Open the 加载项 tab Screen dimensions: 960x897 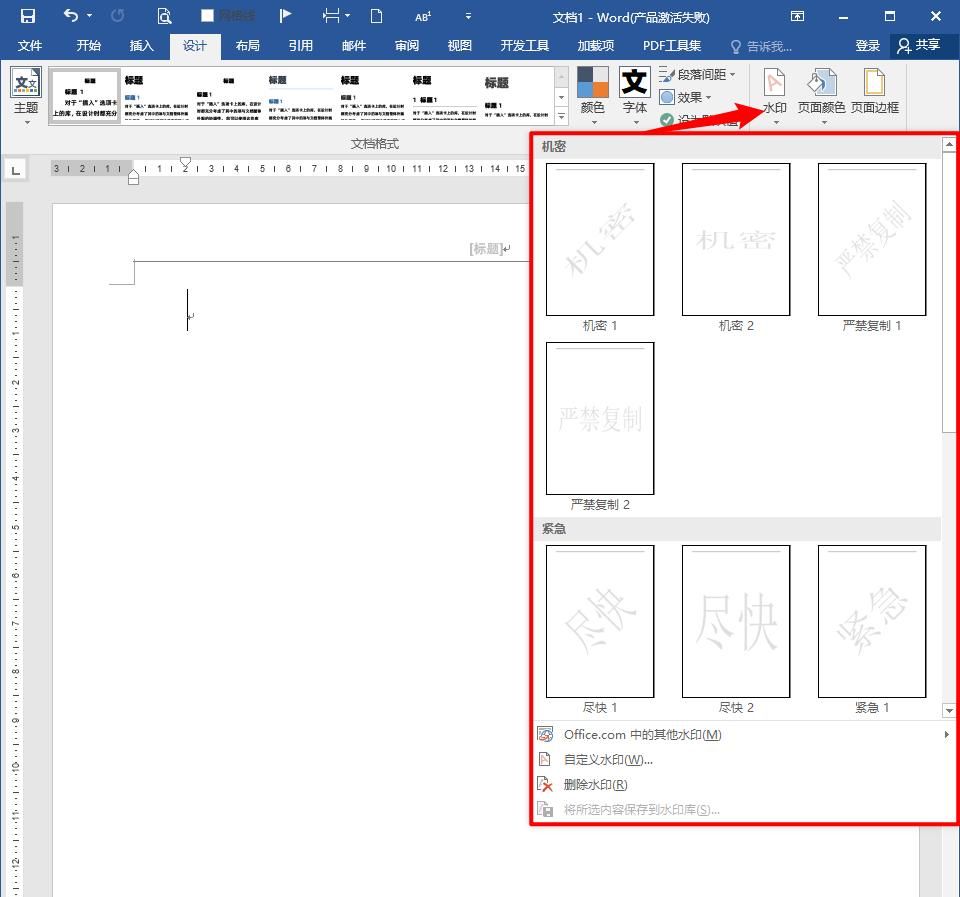(x=596, y=46)
